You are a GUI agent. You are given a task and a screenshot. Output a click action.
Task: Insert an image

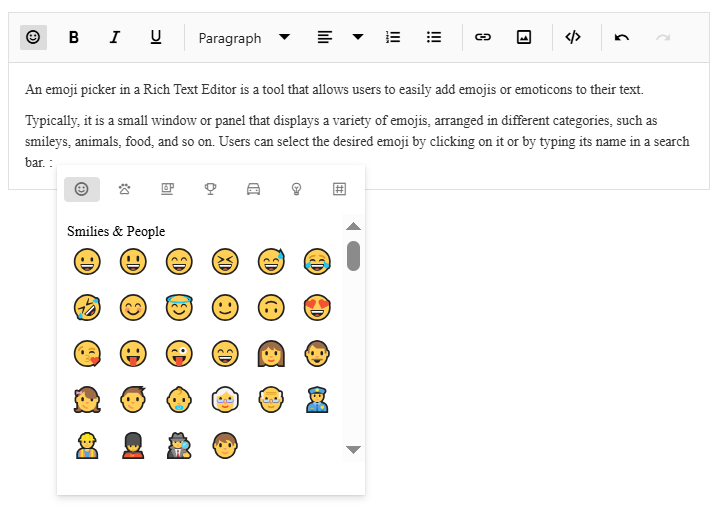coord(524,37)
